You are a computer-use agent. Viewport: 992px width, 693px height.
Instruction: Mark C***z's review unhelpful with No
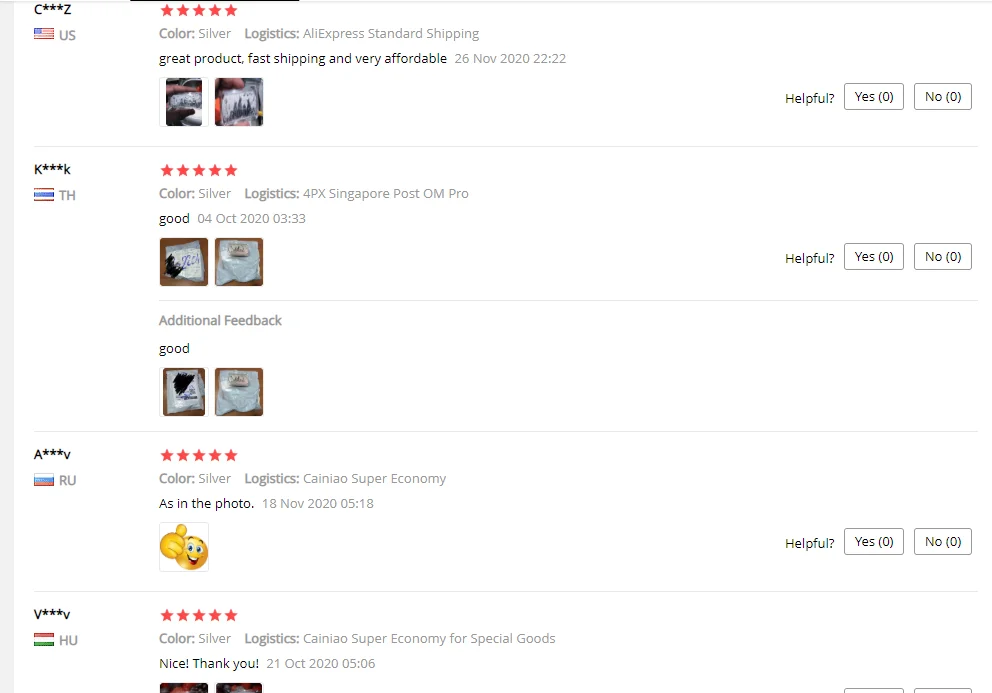943,97
